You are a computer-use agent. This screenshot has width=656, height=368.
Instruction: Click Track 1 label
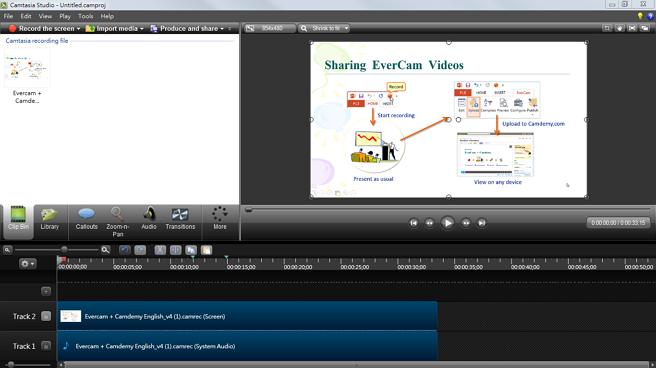point(24,346)
